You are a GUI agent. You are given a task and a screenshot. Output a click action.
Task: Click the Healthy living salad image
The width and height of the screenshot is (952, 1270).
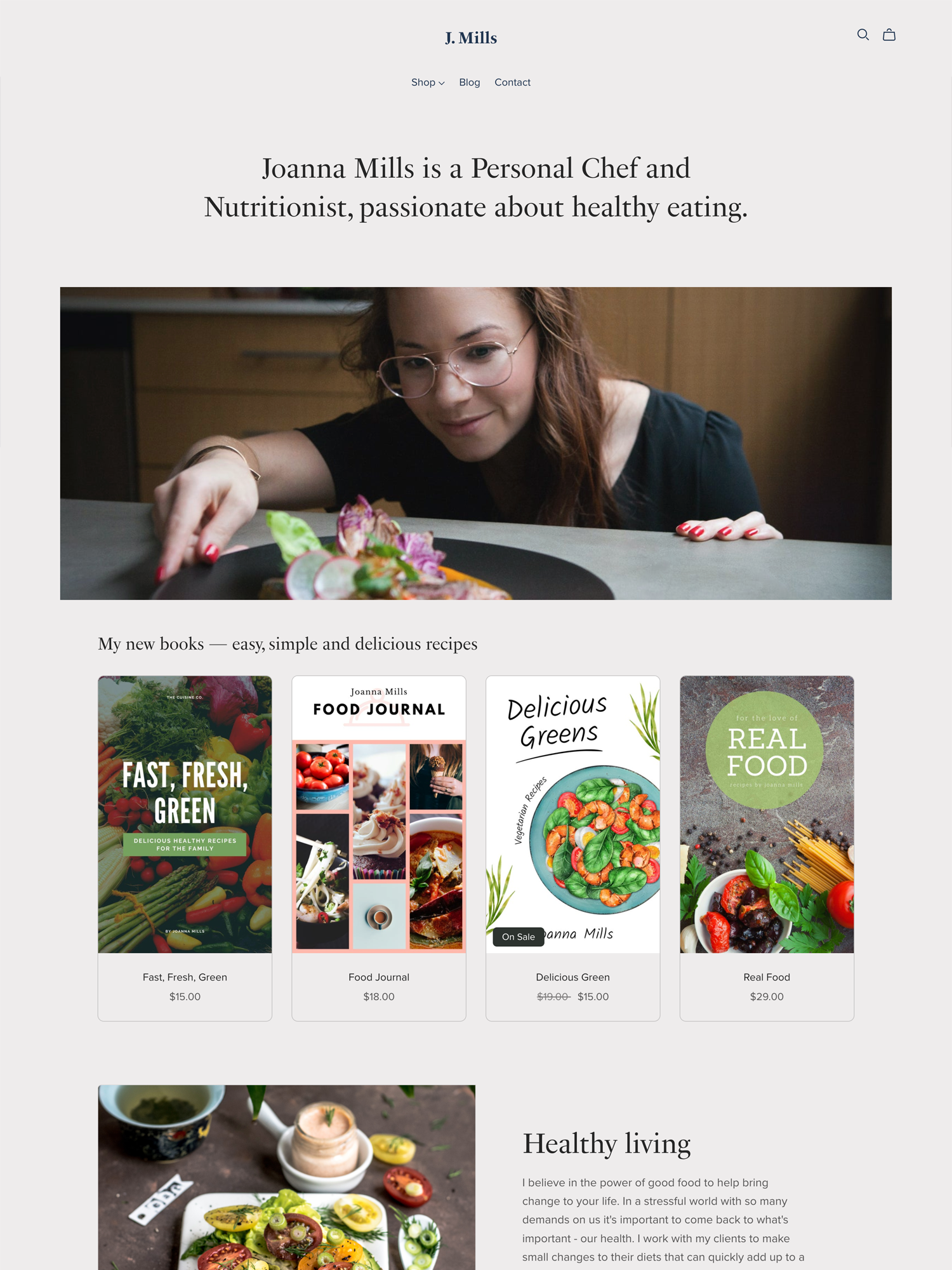[287, 1177]
